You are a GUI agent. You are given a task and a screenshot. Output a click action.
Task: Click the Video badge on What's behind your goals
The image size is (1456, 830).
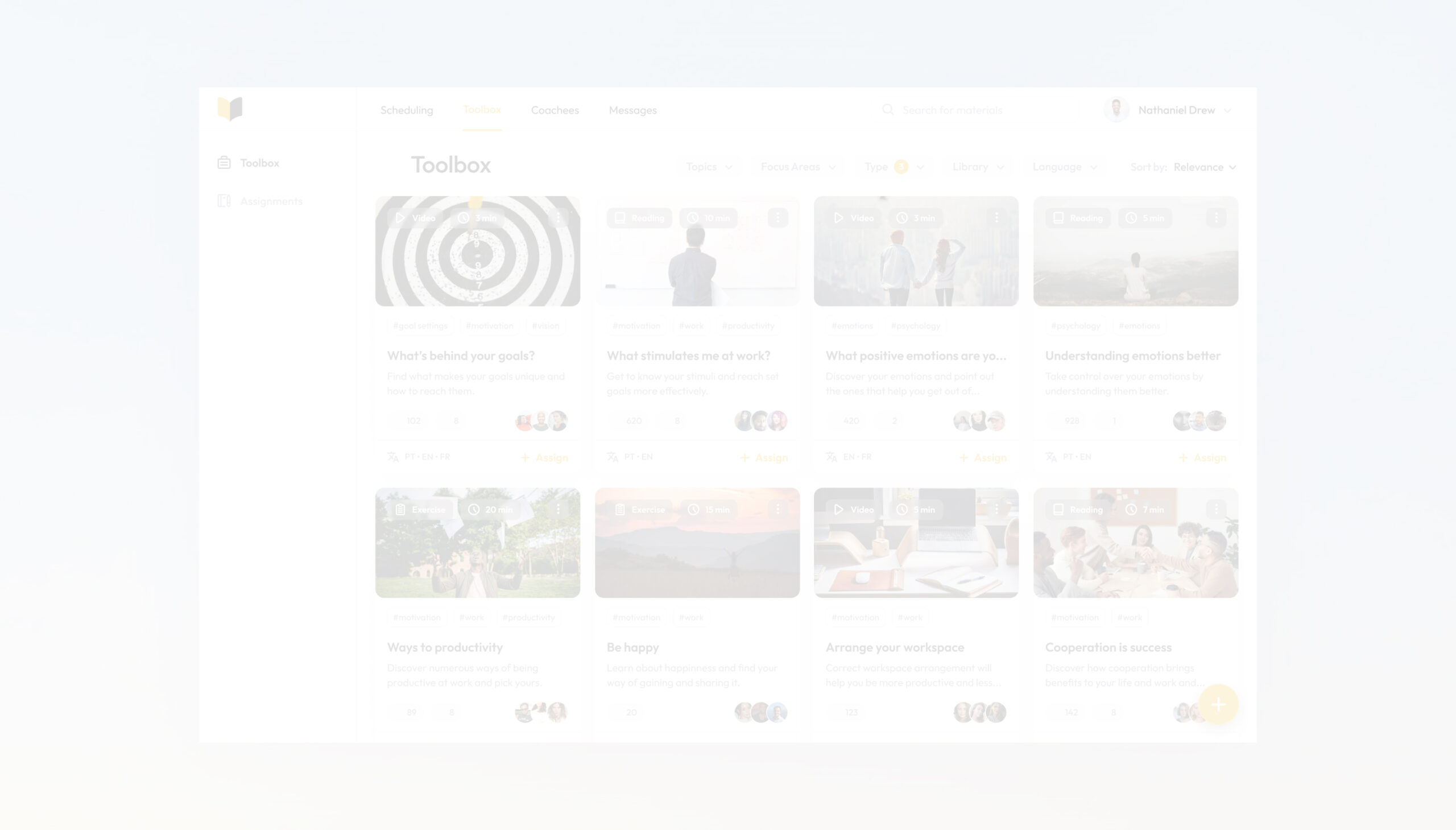tap(415, 218)
